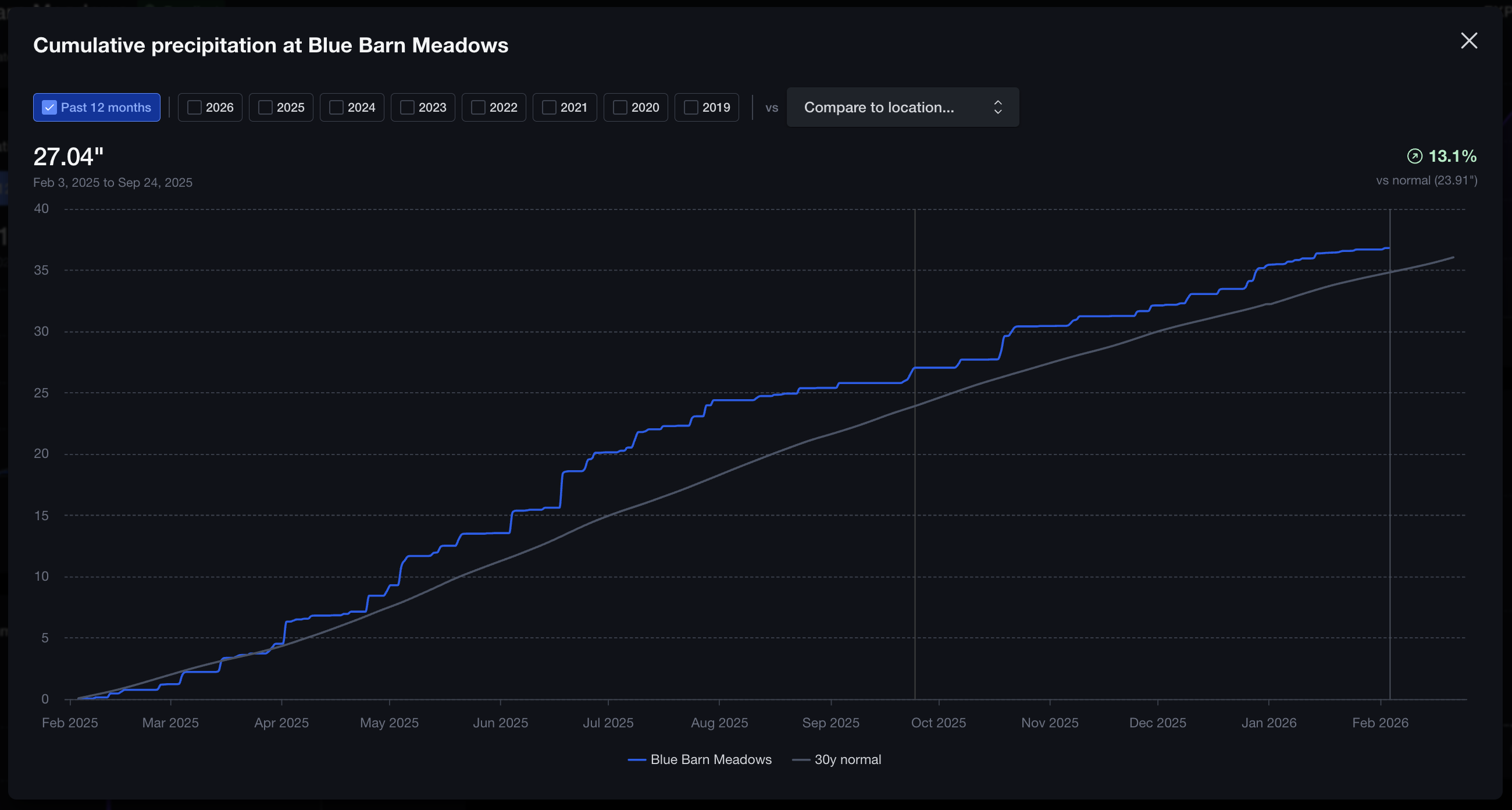
Task: Enable the 2021 year comparison
Action: [549, 108]
